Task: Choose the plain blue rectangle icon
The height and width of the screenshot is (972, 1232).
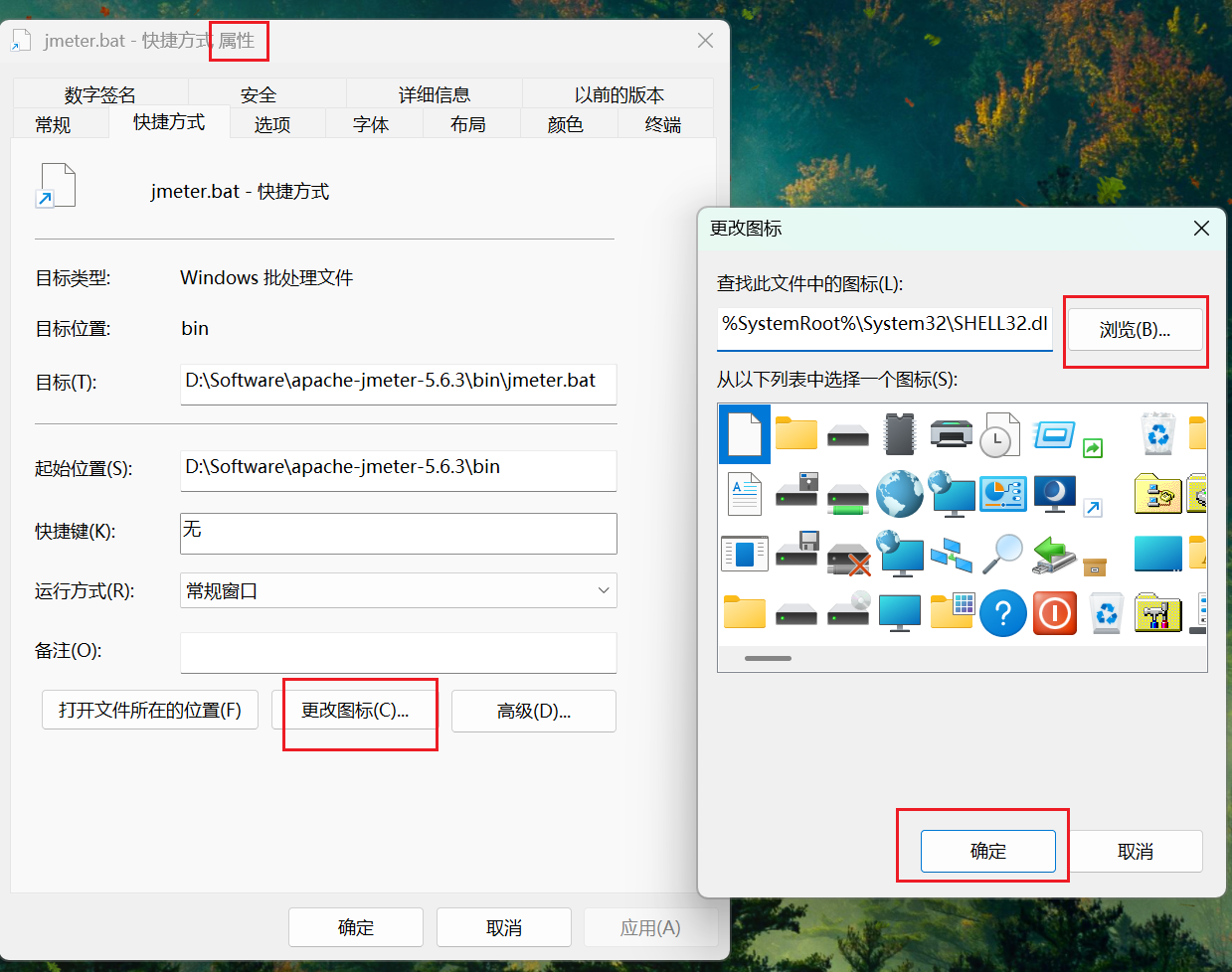Action: (1158, 554)
